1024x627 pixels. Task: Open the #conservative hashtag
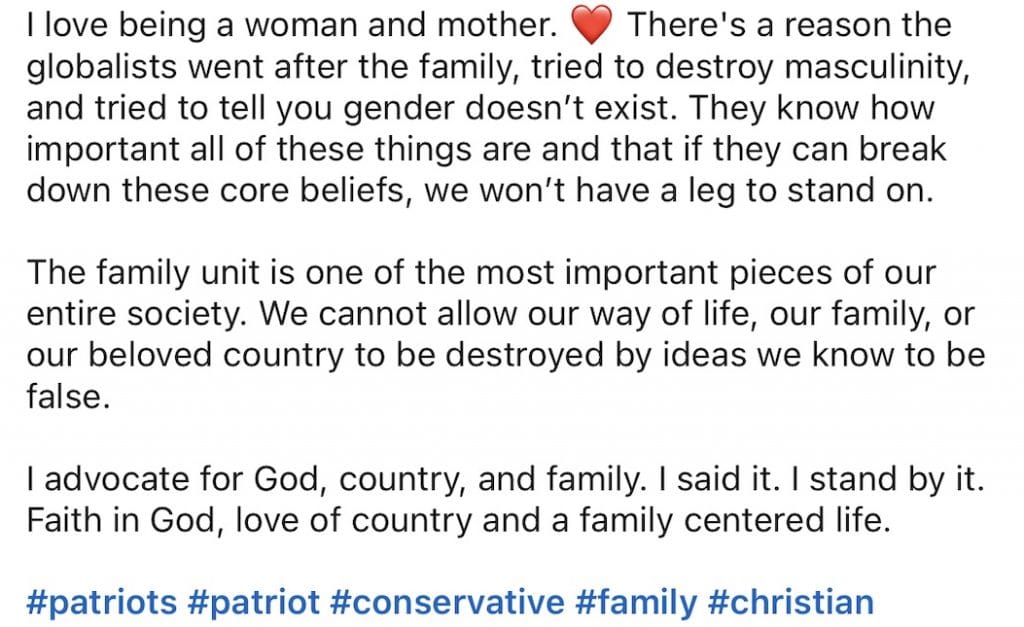coord(447,602)
